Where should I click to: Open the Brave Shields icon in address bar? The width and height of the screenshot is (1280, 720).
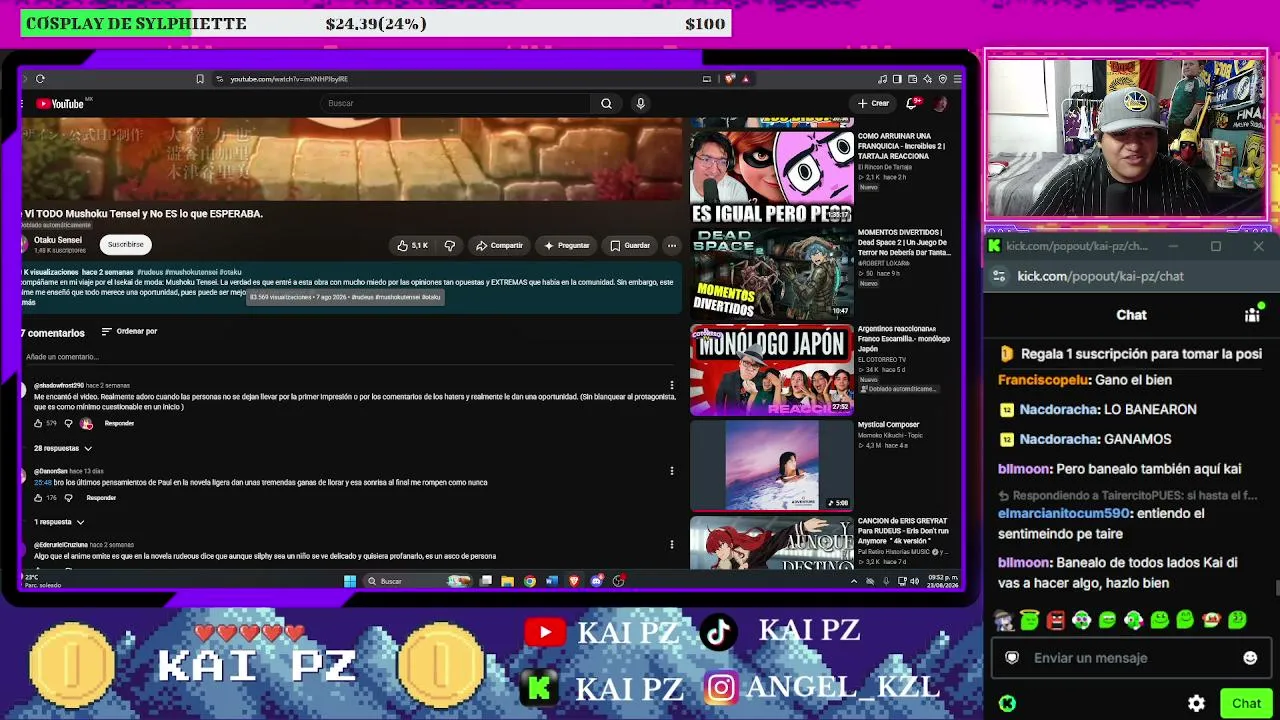tap(730, 79)
